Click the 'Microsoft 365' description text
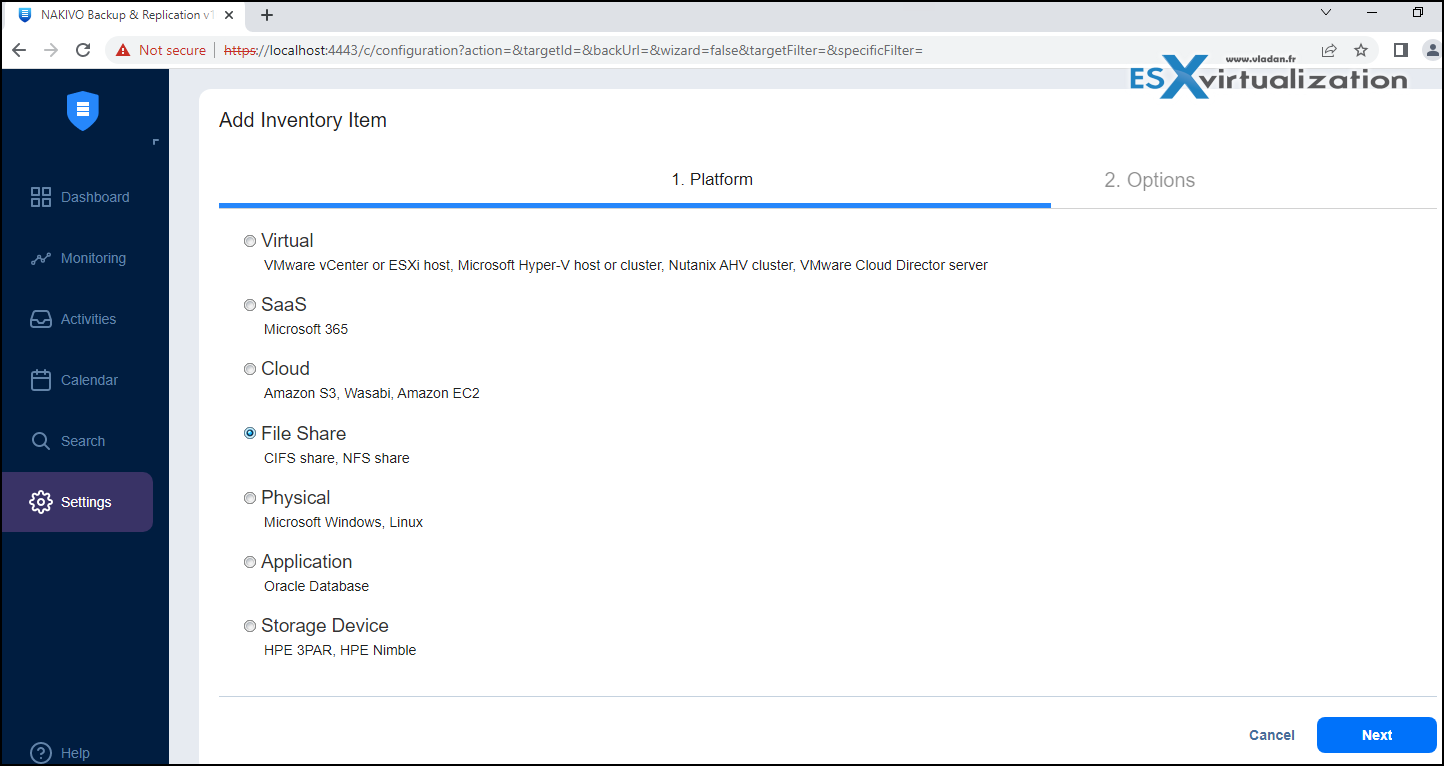Image resolution: width=1444 pixels, height=766 pixels. [306, 329]
